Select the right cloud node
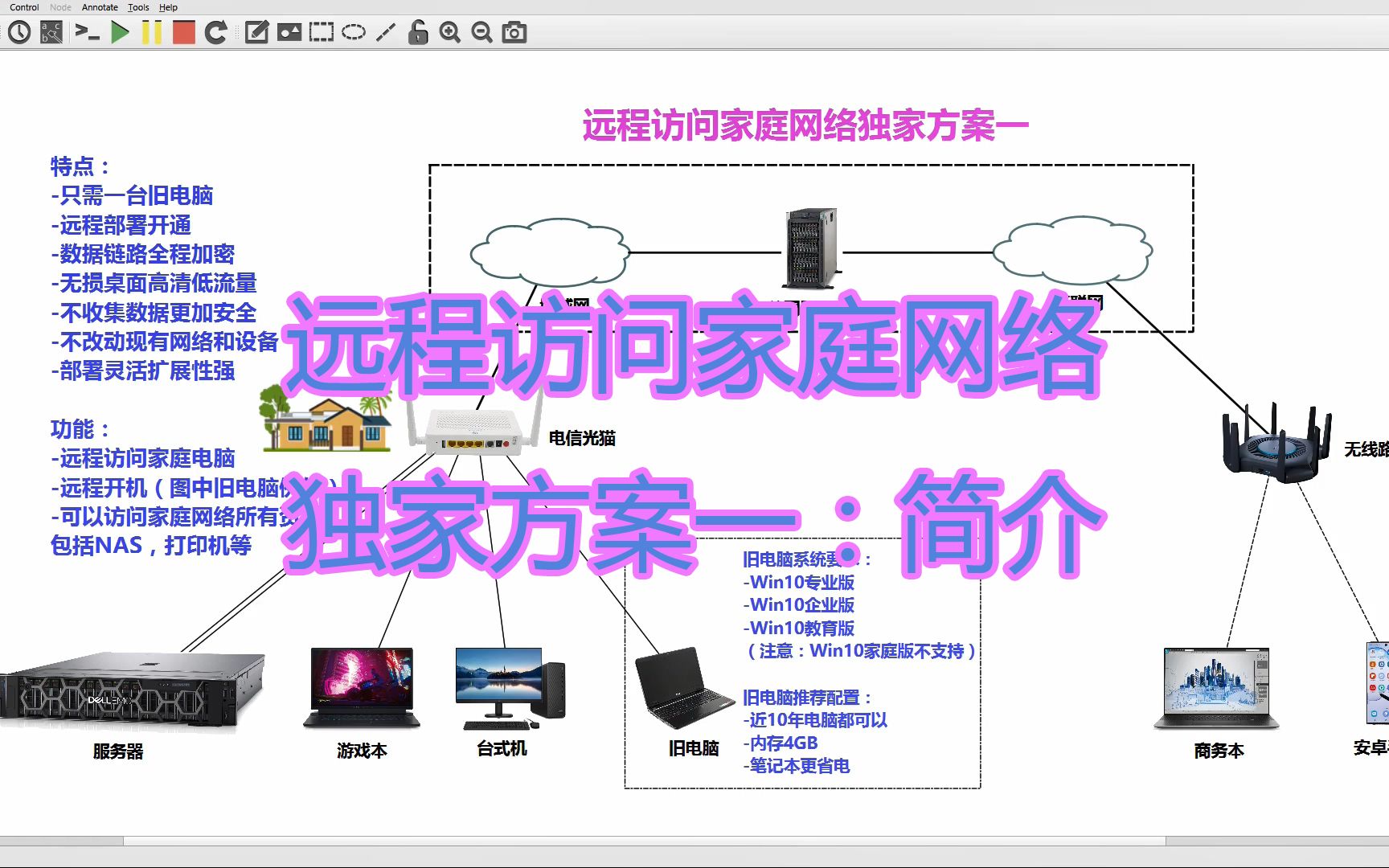This screenshot has width=1389, height=868. click(x=1072, y=250)
